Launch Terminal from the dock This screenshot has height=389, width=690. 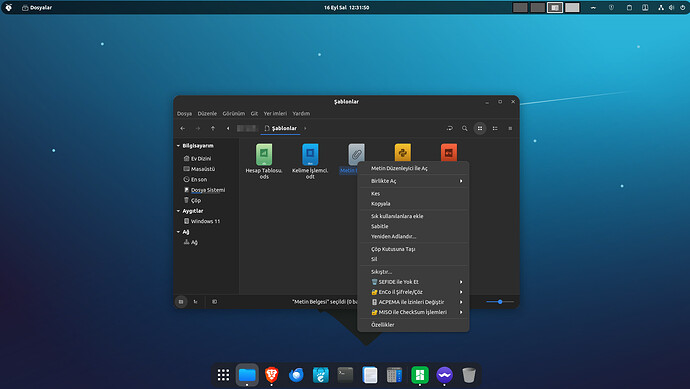click(345, 375)
